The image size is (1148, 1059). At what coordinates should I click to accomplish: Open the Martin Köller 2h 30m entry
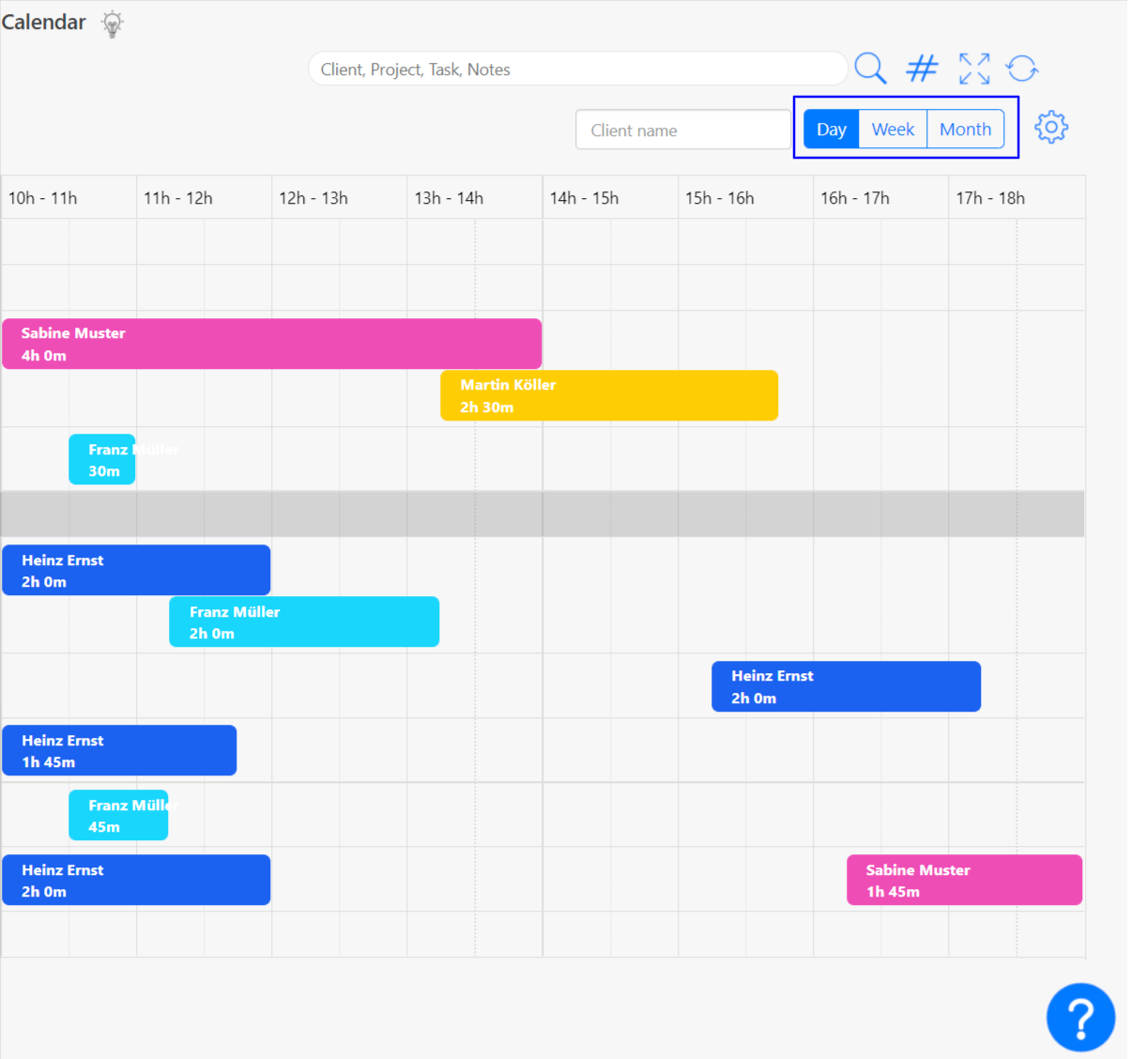(x=608, y=395)
